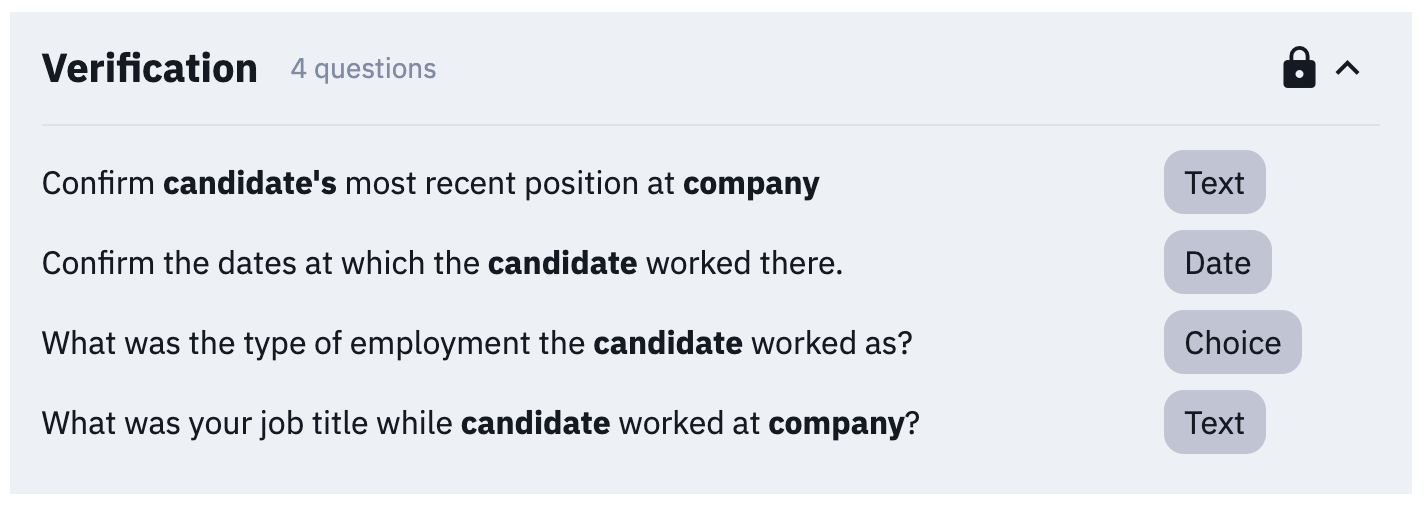
Task: Select the question about your job title
Action: click(x=480, y=424)
